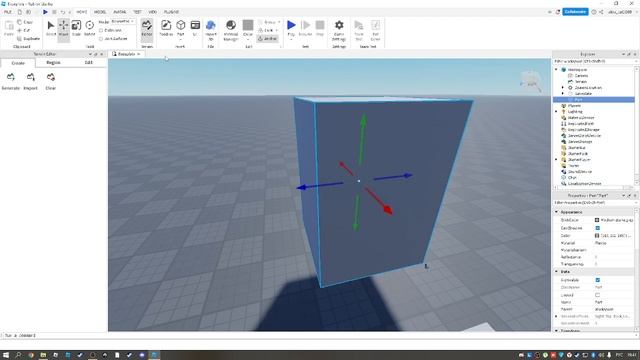Open the Mode dropdown in Tools
The image size is (640, 360).
point(122,21)
